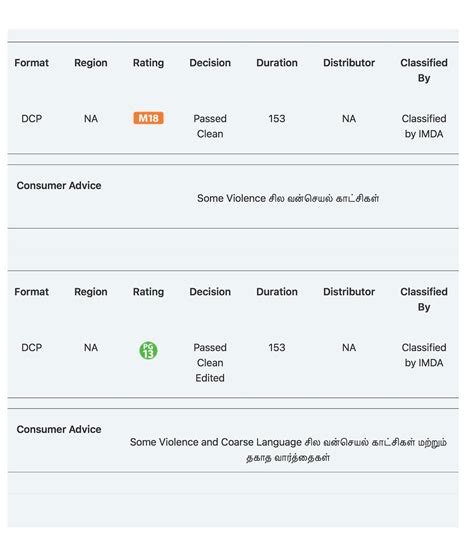Click the Passed Clean decision text
This screenshot has width=474, height=556.
(210, 126)
